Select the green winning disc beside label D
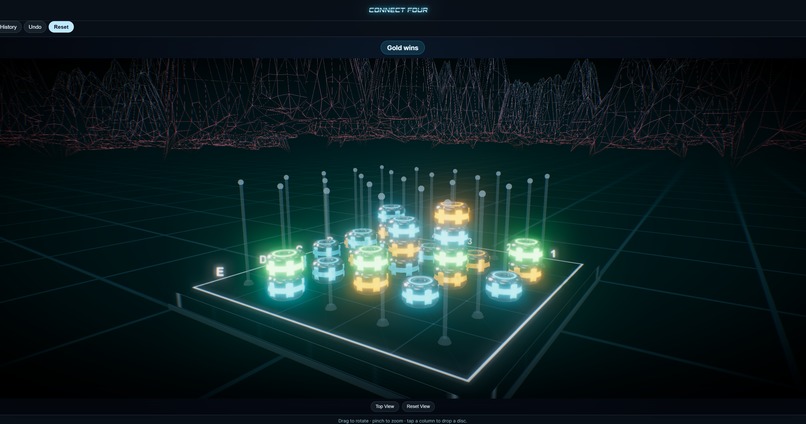Image resolution: width=806 pixels, height=424 pixels. (x=285, y=264)
